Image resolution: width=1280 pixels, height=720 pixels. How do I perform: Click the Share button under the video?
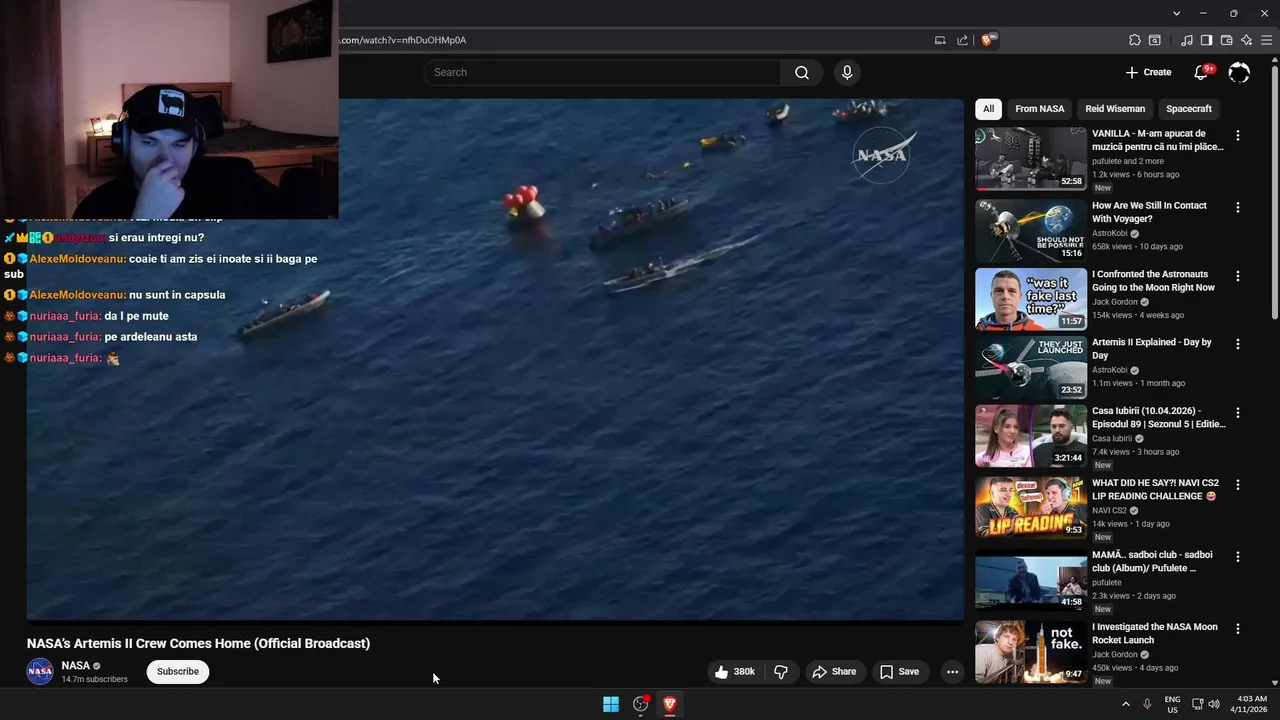(x=834, y=672)
